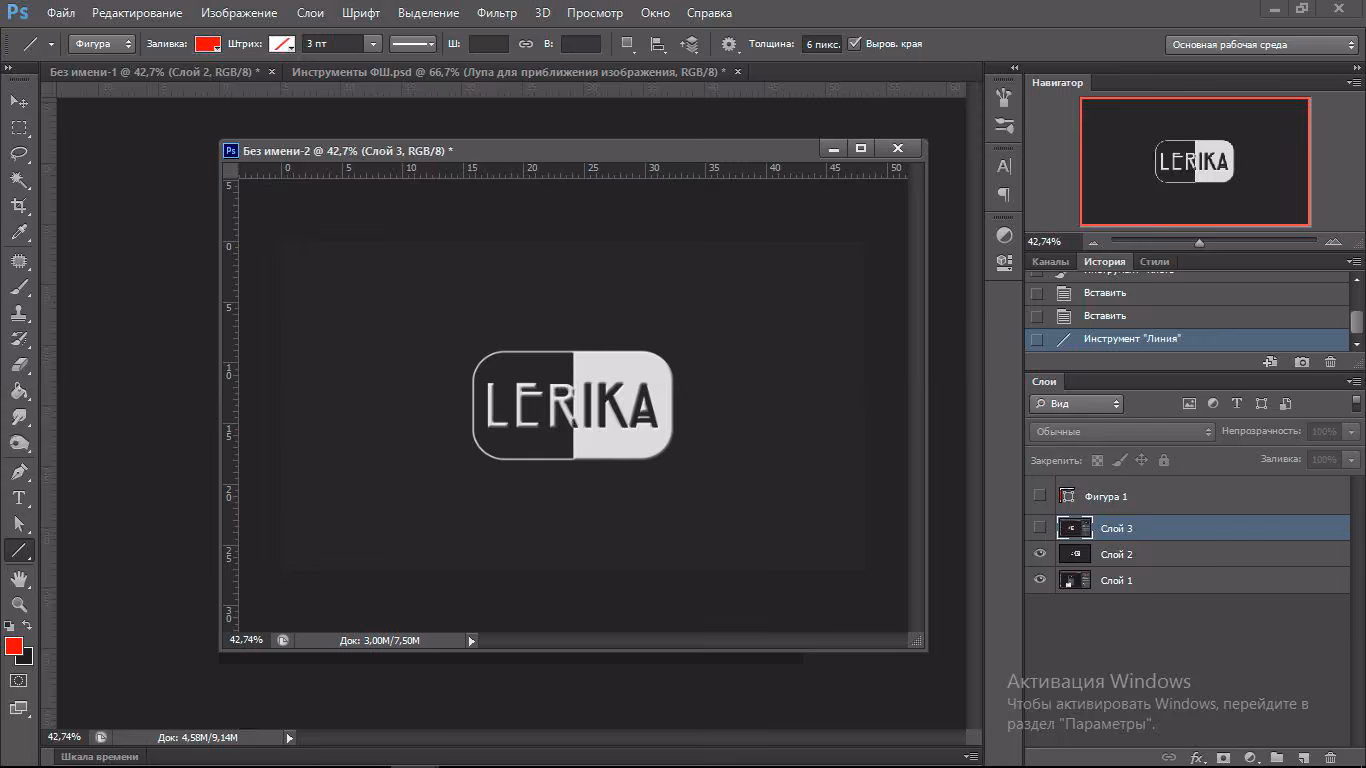Delete layer with Layers panel trash

click(x=1330, y=758)
